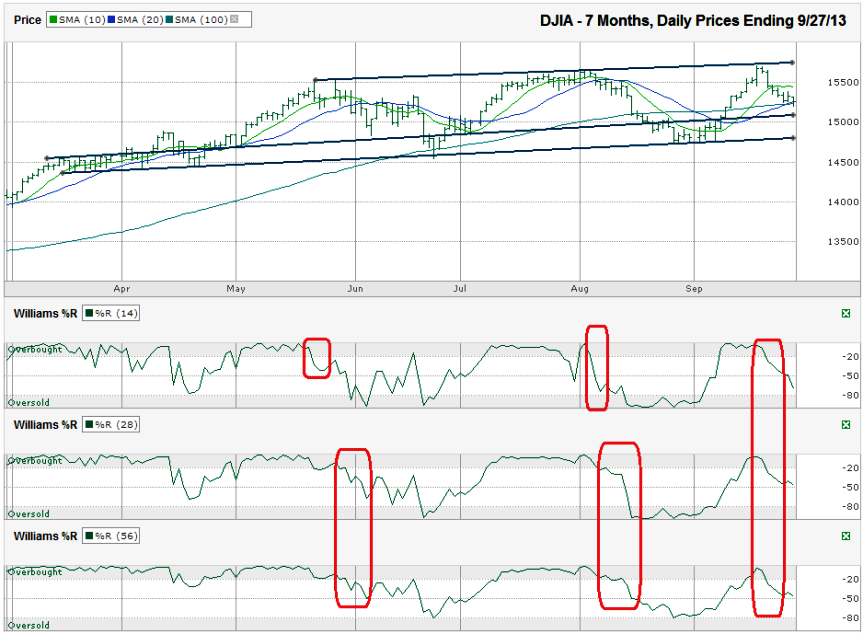This screenshot has height=634, width=863.
Task: Click Oversold label in the %R (14) panel
Action: pyautogui.click(x=29, y=403)
